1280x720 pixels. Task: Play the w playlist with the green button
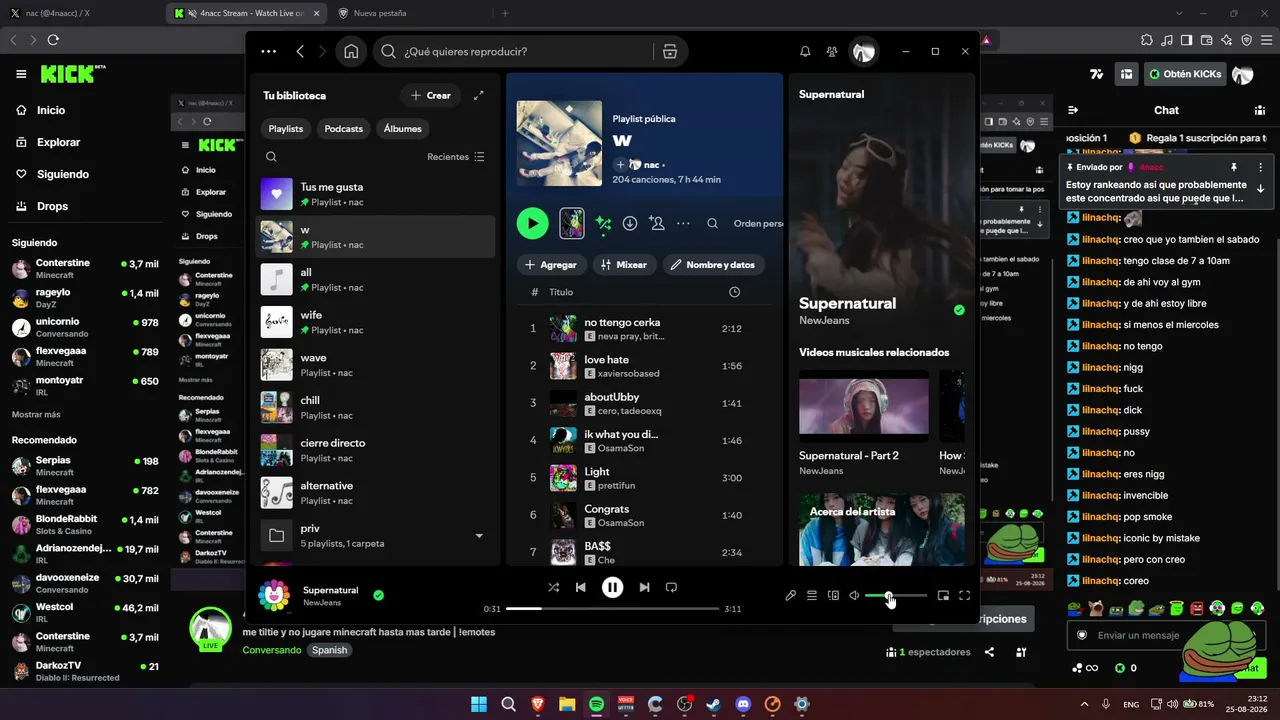532,223
